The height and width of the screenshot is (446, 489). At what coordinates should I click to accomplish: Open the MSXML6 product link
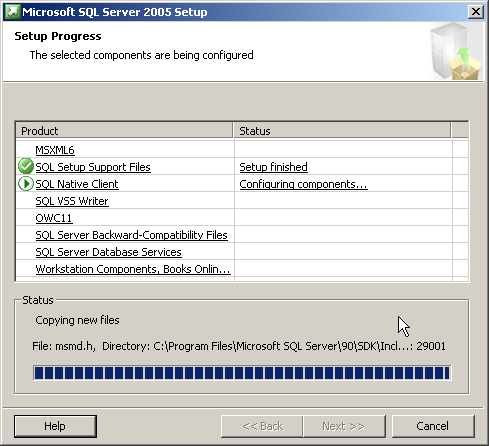(x=55, y=150)
